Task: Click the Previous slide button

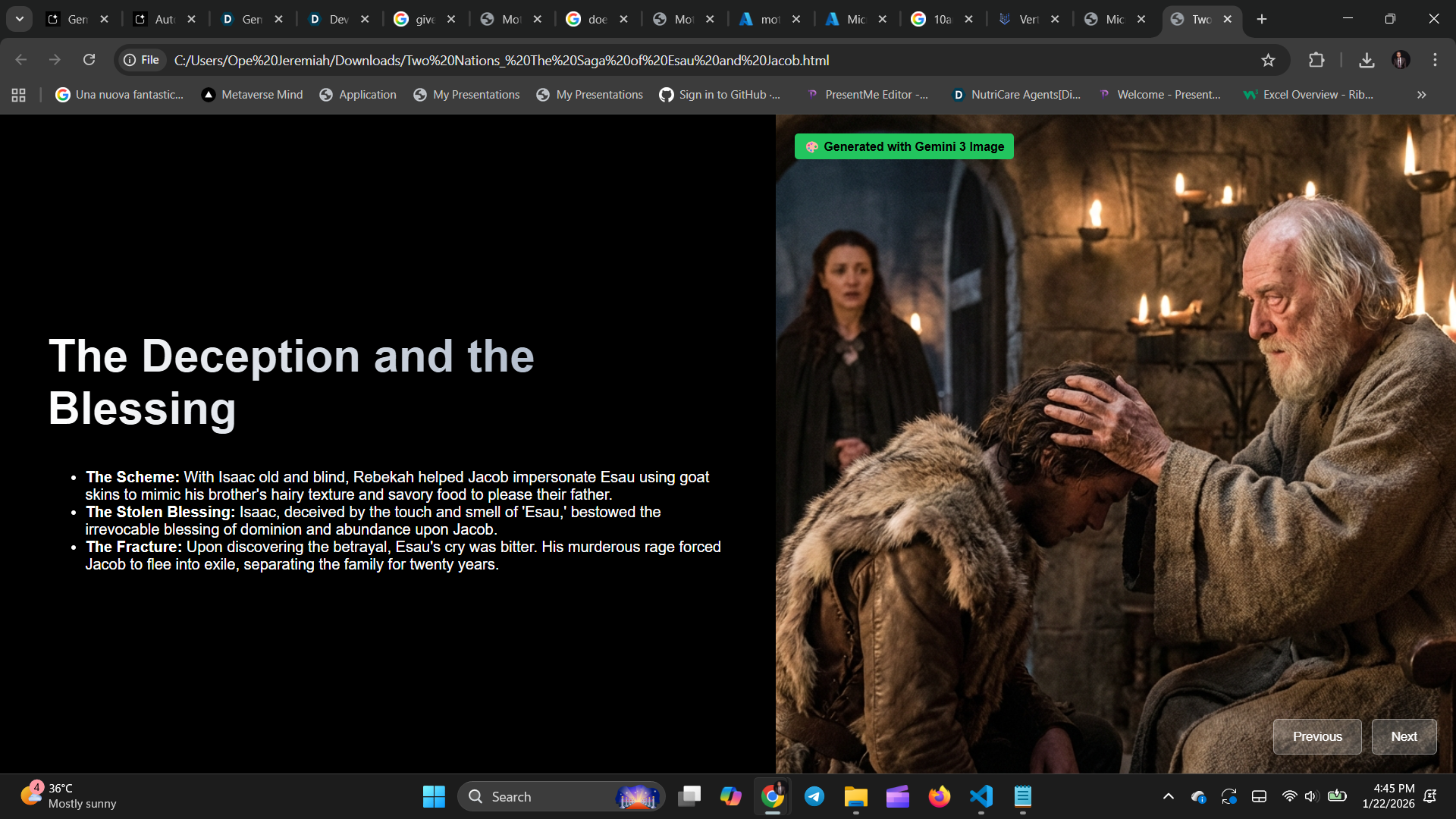Action: 1316,736
